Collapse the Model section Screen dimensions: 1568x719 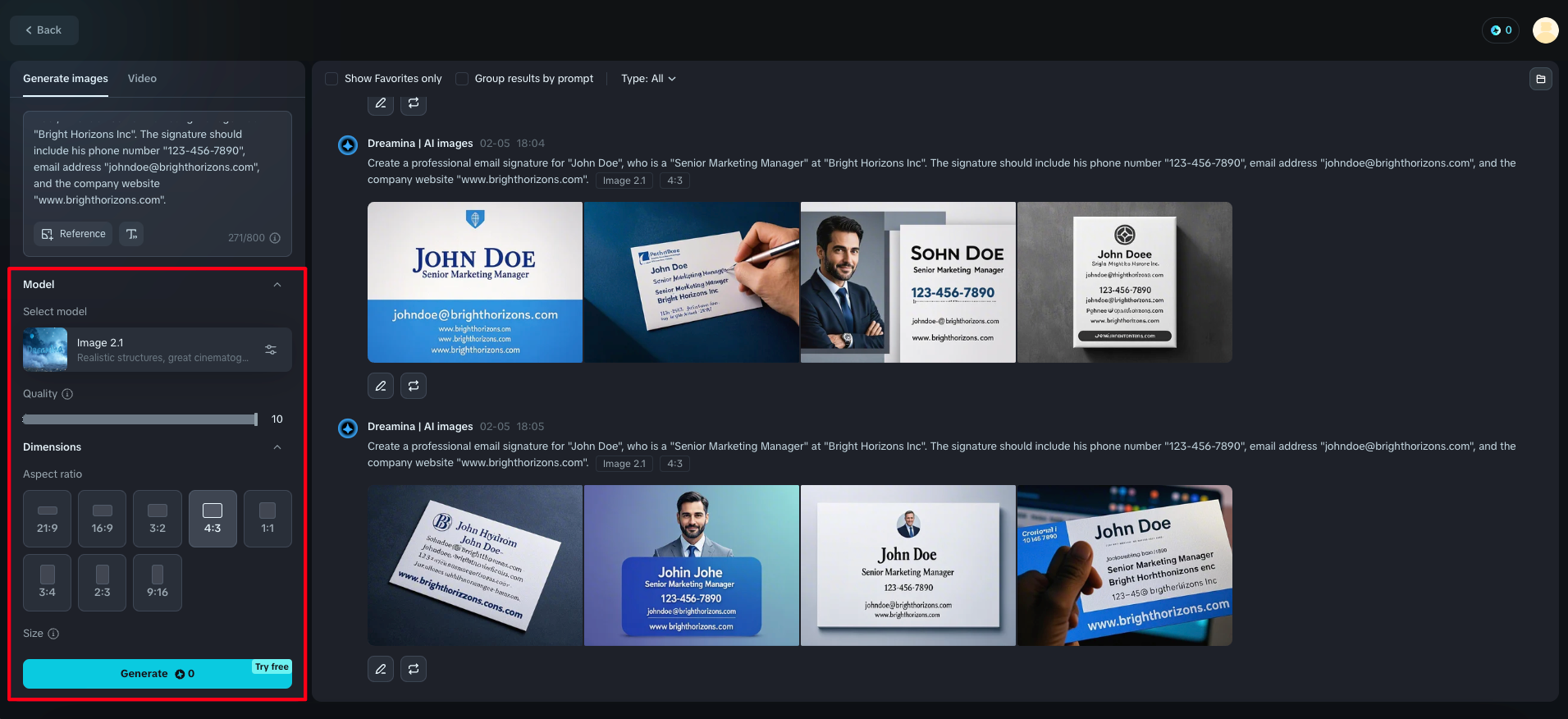[x=277, y=285]
